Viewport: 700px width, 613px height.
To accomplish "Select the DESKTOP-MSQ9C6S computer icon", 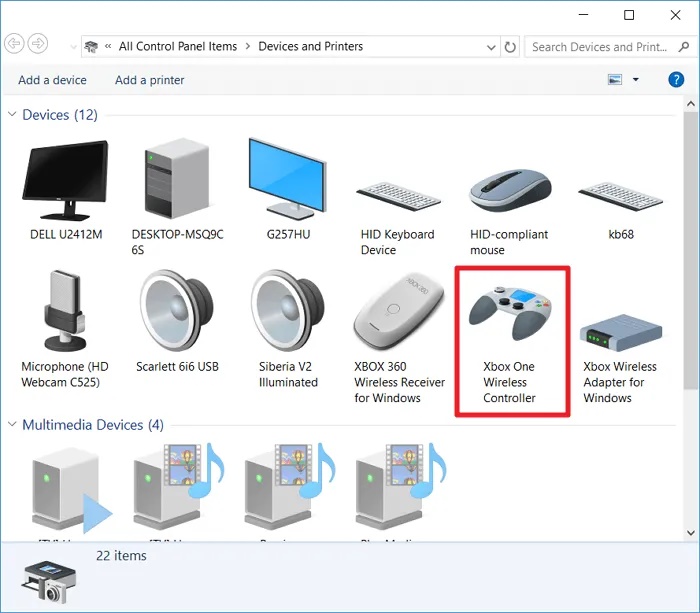I will [177, 178].
